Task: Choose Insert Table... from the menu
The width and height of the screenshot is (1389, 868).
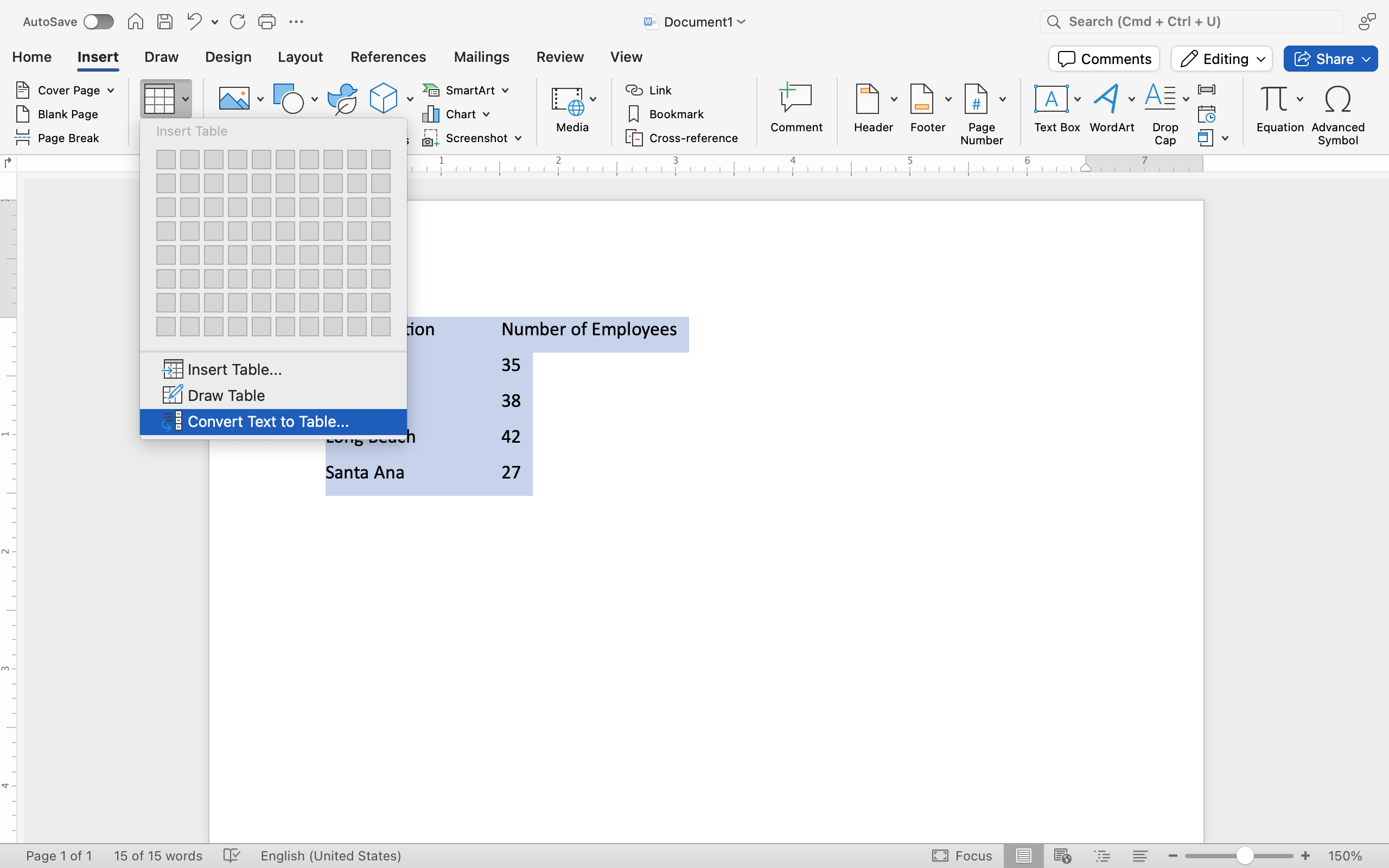Action: pos(273,369)
